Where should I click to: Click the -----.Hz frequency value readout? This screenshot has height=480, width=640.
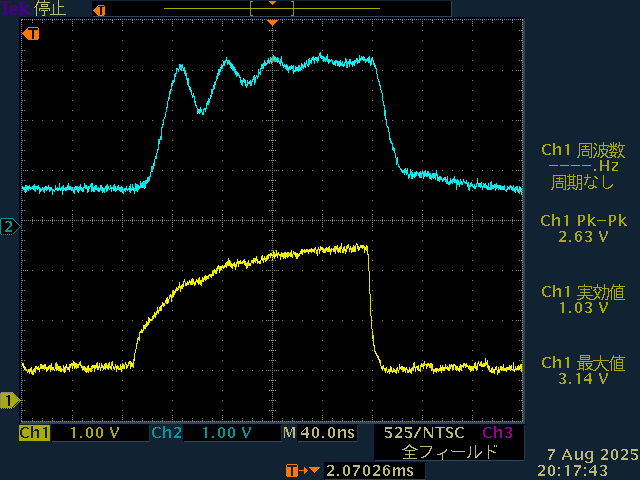(583, 166)
